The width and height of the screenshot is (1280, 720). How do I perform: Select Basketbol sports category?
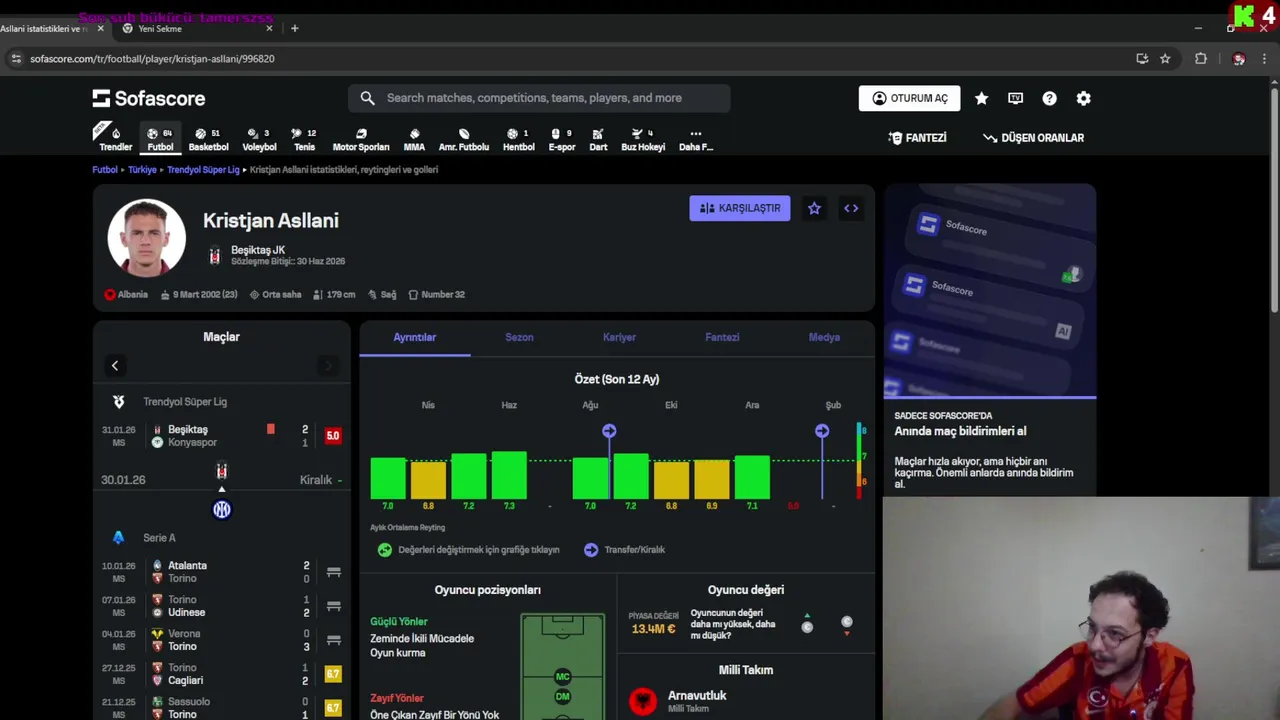[208, 139]
